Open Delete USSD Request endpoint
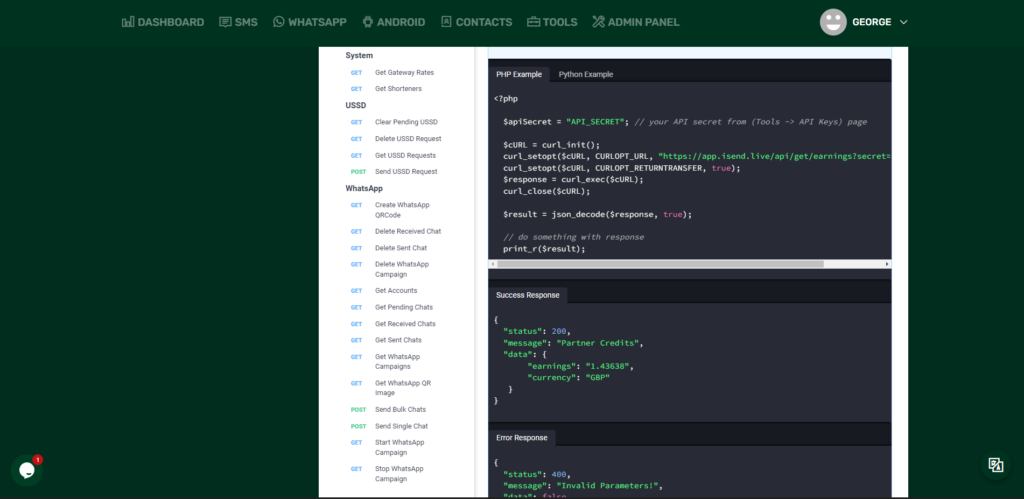The image size is (1024, 499). pos(408,138)
